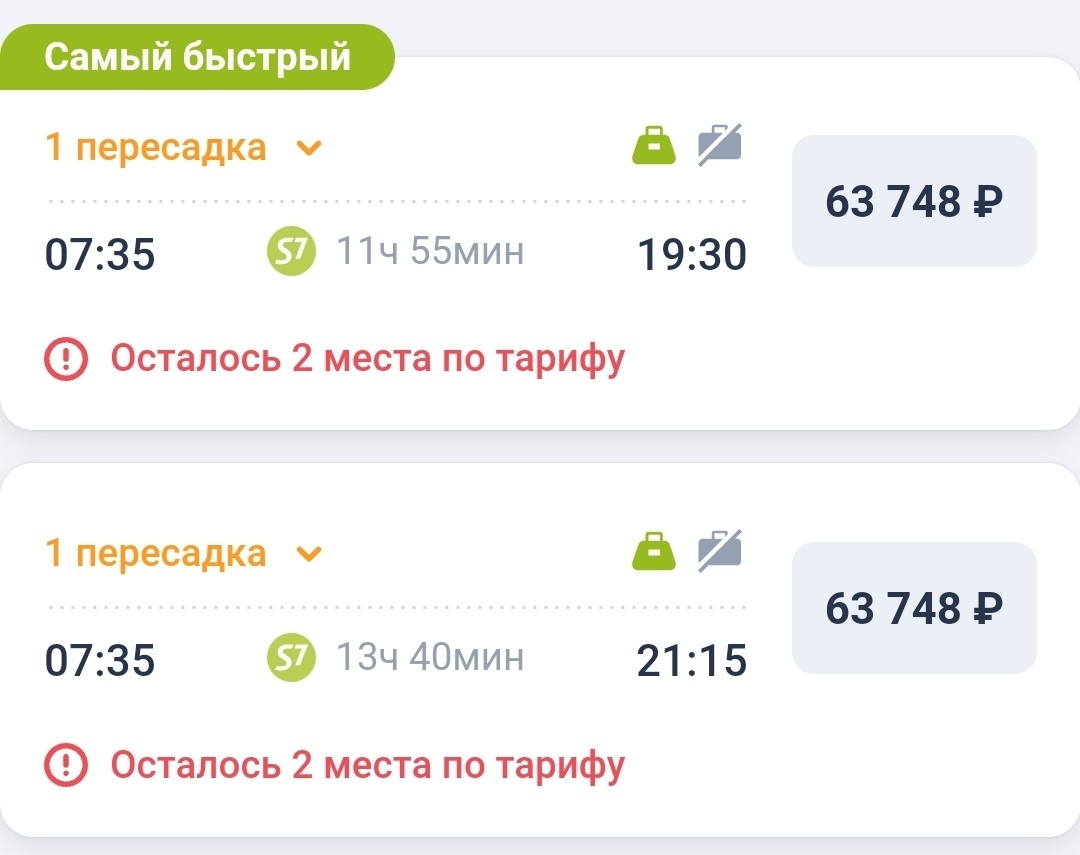Expand the transfer chevron in the second flight card
The height and width of the screenshot is (855, 1080).
click(x=310, y=554)
